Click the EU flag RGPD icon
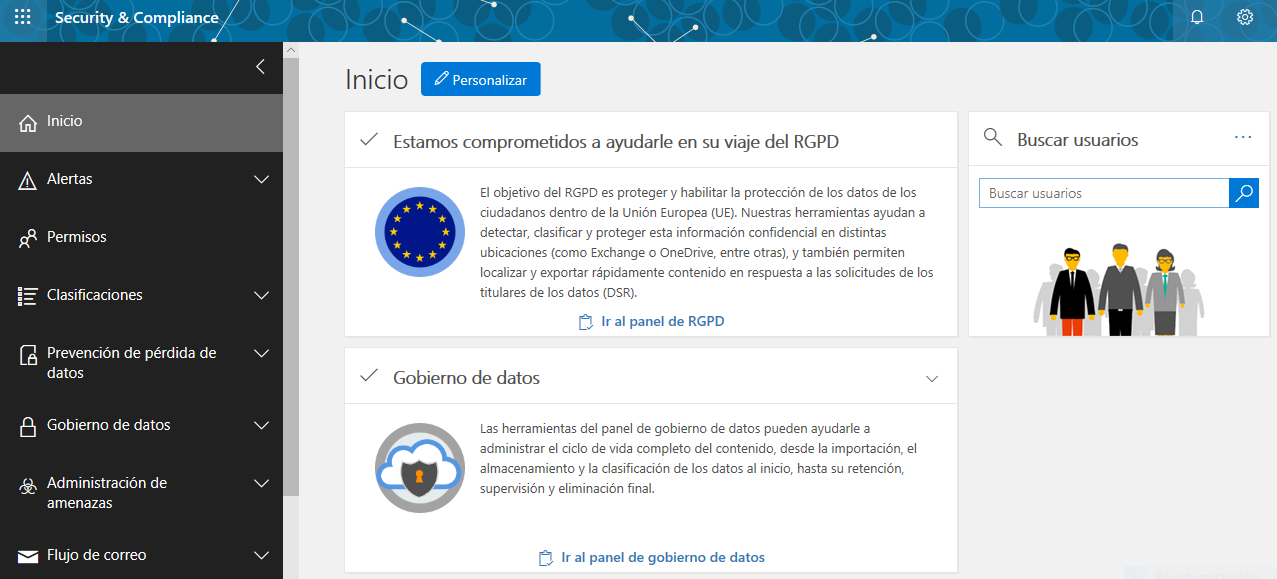This screenshot has width=1277, height=579. click(x=420, y=233)
